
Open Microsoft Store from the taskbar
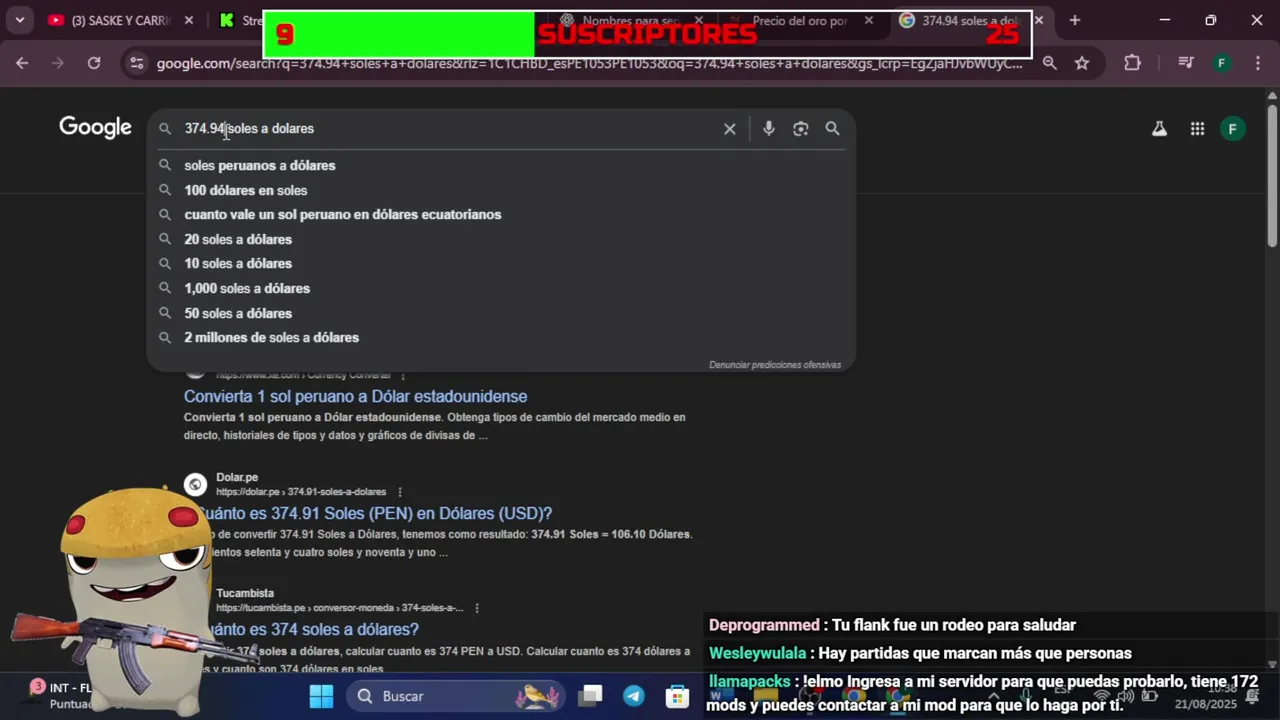(678, 696)
